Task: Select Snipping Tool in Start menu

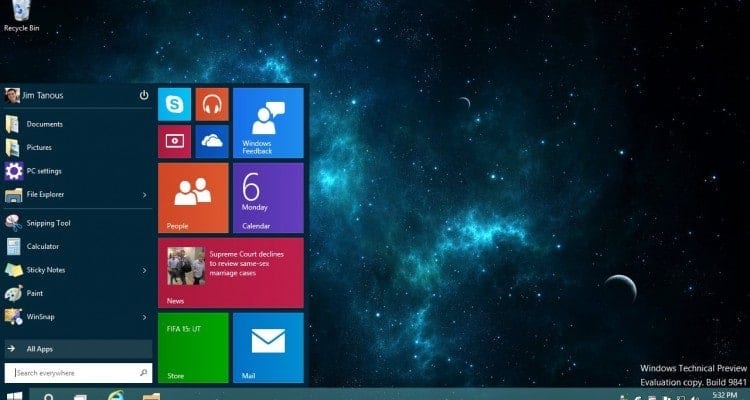Action: pyautogui.click(x=48, y=223)
